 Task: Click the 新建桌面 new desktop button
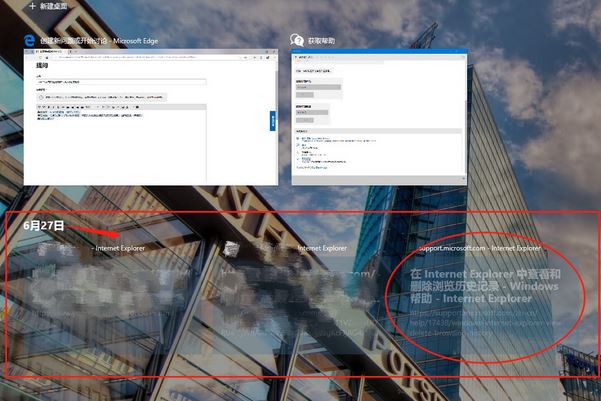(x=48, y=6)
